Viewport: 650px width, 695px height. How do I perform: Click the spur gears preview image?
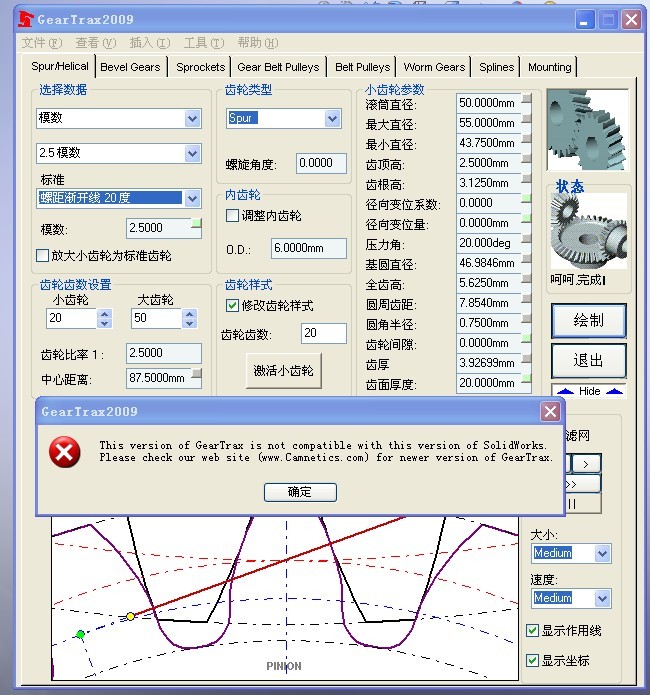587,130
